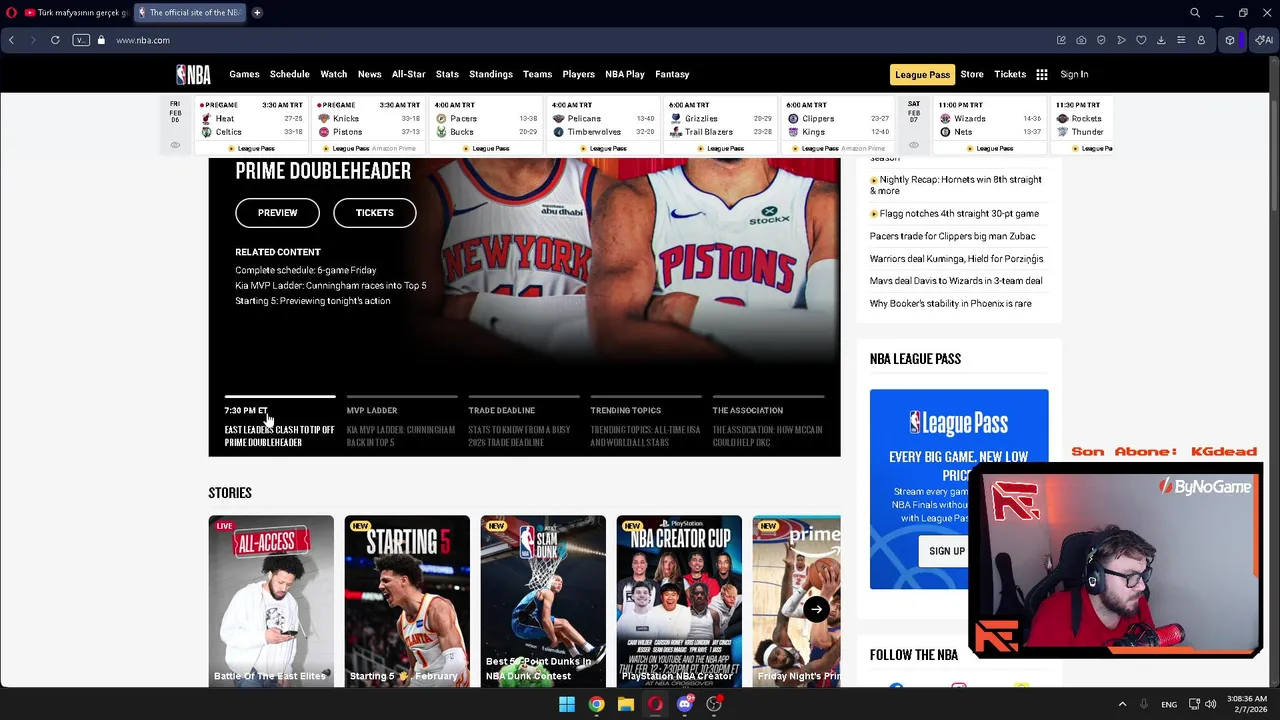Open the Stats menu item
The height and width of the screenshot is (720, 1280).
pos(447,74)
